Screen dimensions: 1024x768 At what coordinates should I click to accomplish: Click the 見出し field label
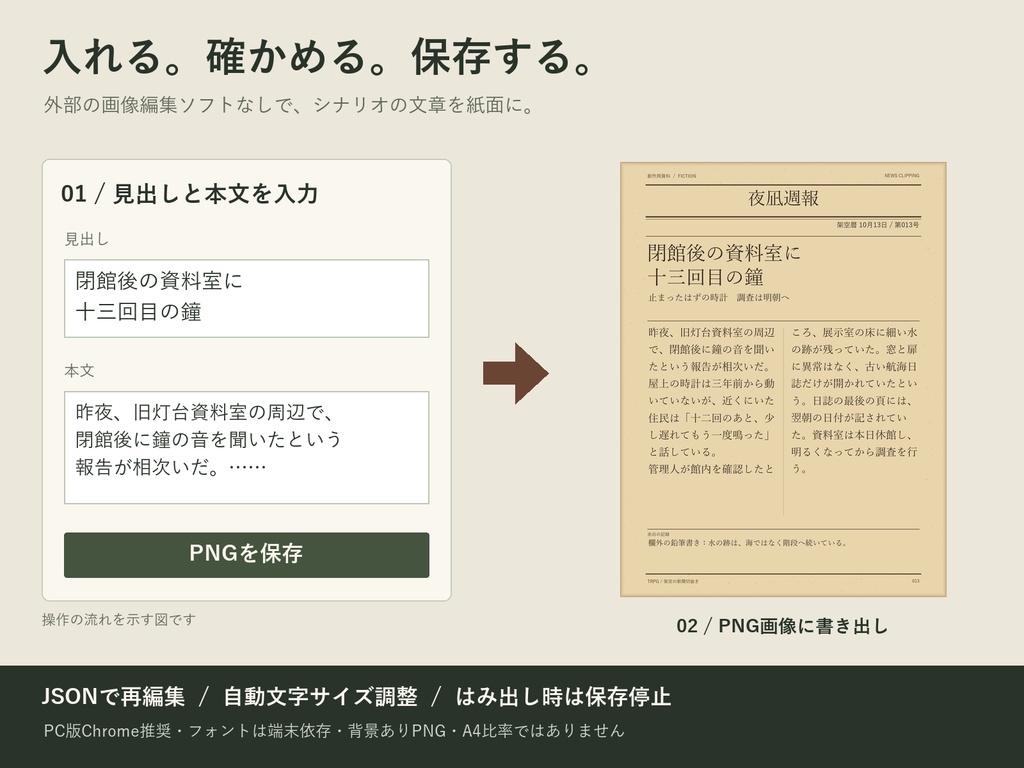pos(86,240)
